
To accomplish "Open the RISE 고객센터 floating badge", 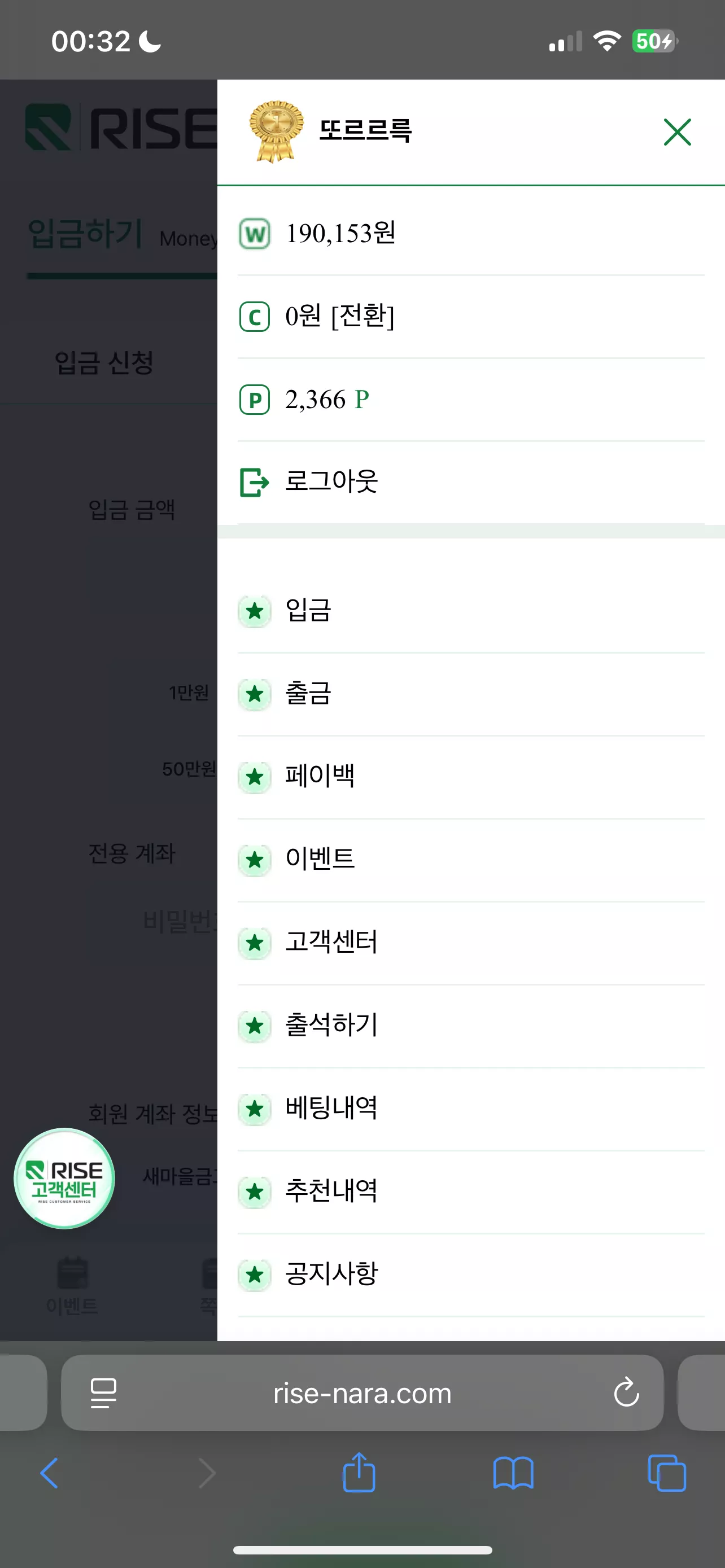I will pyautogui.click(x=64, y=1179).
